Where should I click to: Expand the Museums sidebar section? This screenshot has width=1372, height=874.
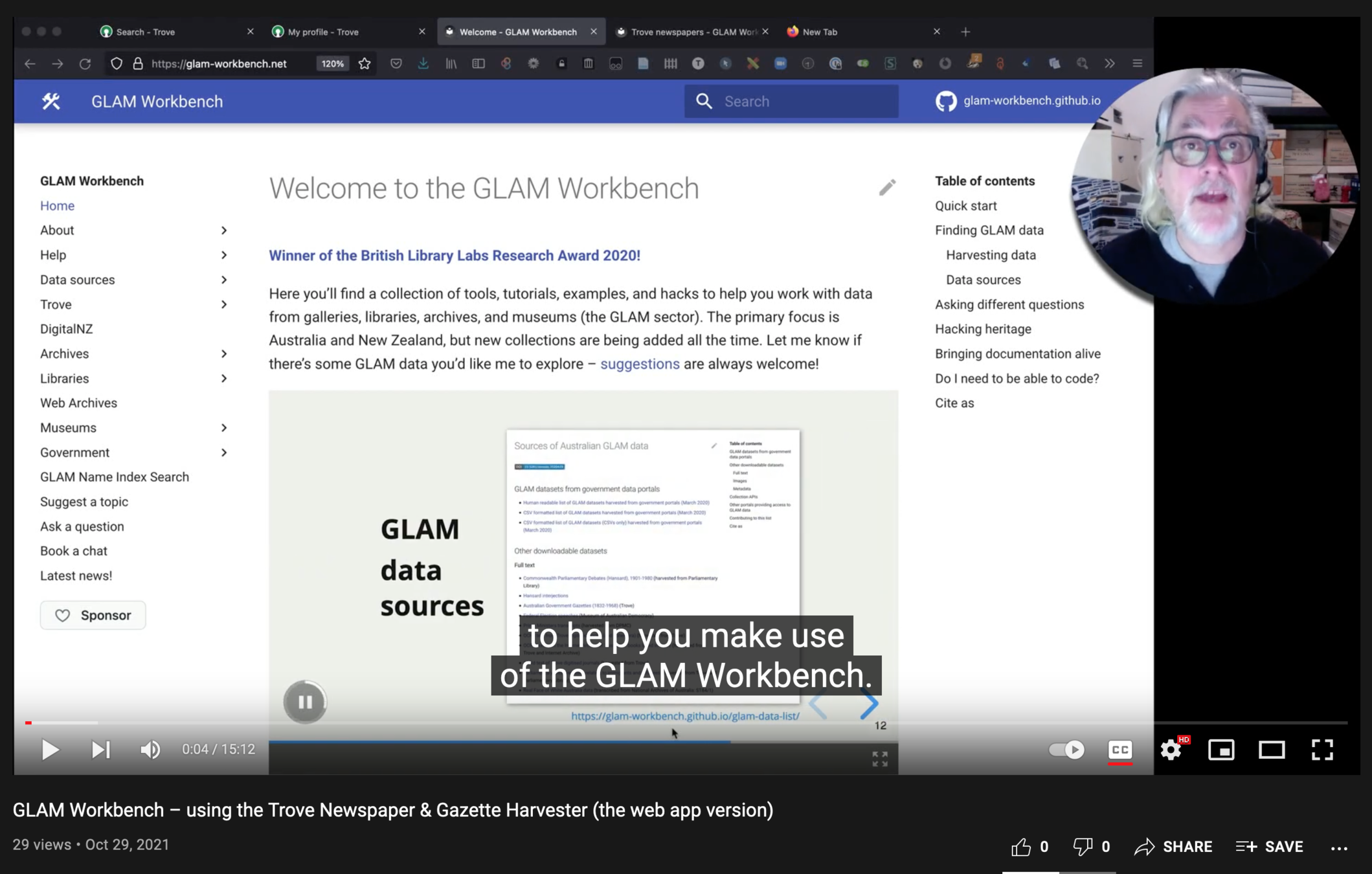pos(224,427)
